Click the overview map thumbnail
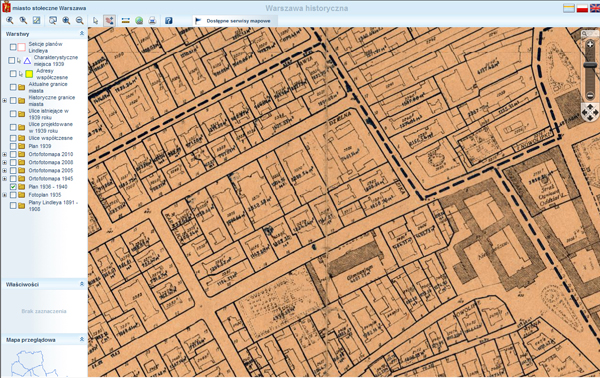Viewport: 600px width, 378px height. (34, 363)
